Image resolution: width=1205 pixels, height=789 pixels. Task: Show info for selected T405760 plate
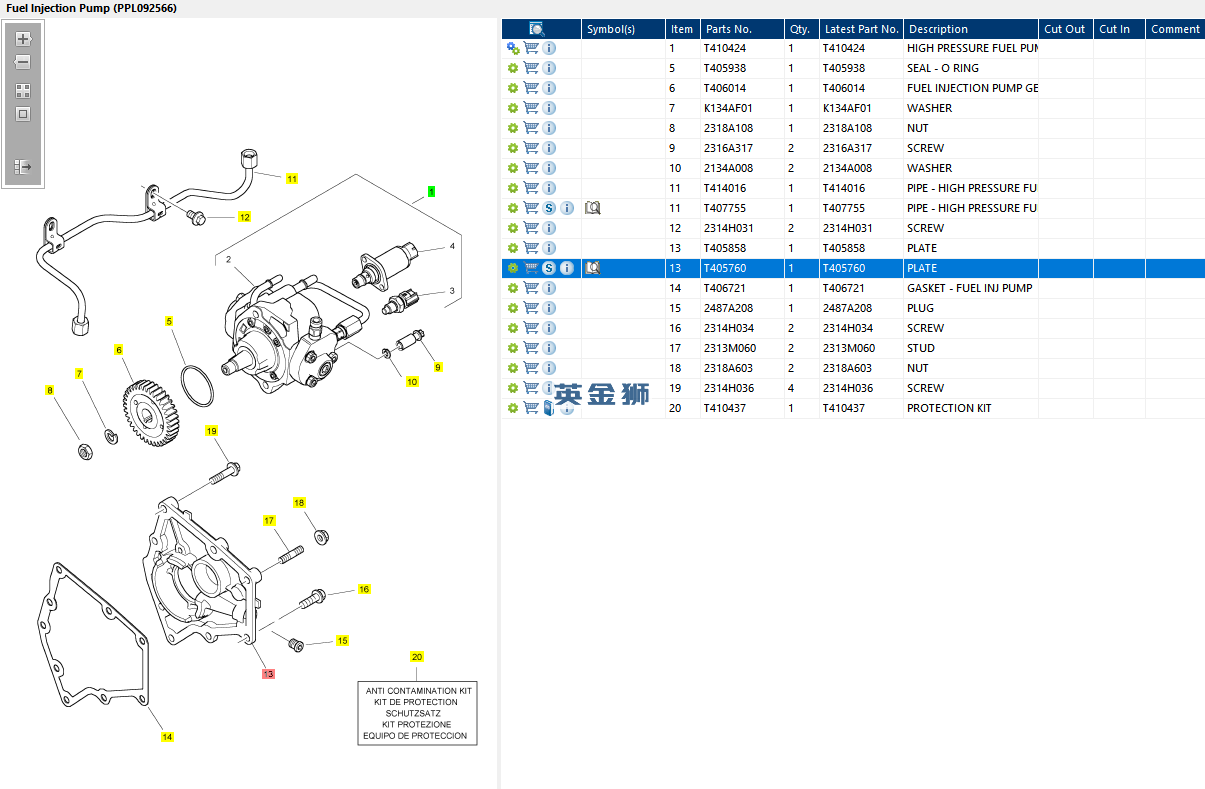coord(567,268)
